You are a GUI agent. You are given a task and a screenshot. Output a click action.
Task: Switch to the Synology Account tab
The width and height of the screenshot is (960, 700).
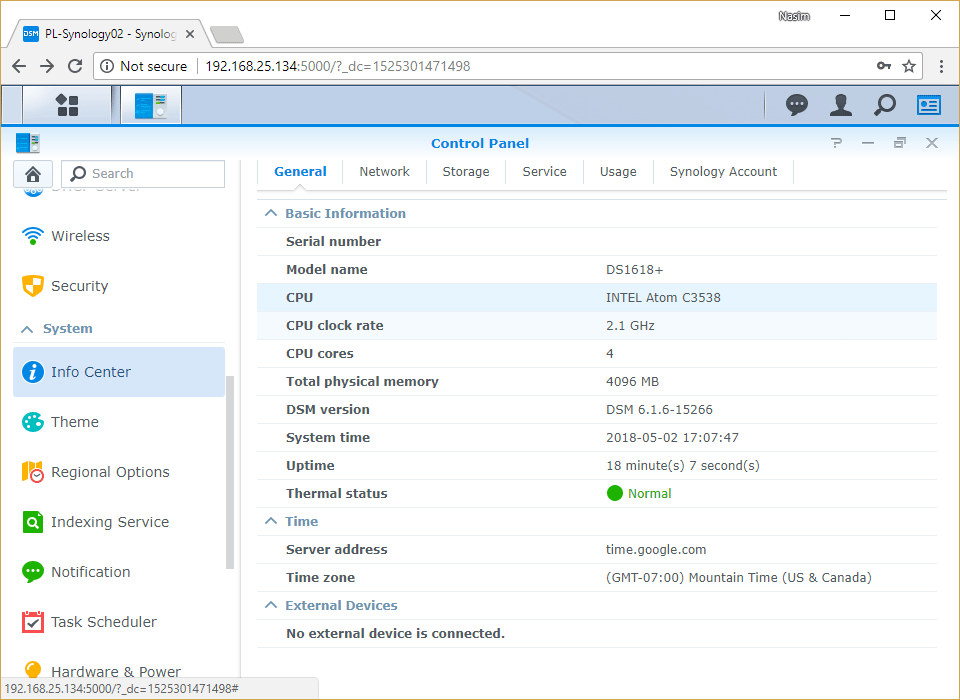[x=723, y=171]
